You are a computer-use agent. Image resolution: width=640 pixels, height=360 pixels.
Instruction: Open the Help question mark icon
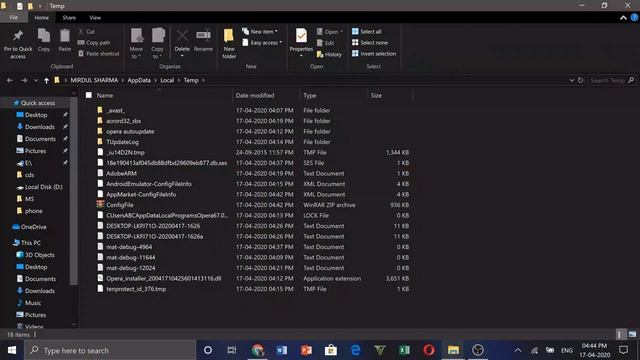pyautogui.click(x=634, y=18)
